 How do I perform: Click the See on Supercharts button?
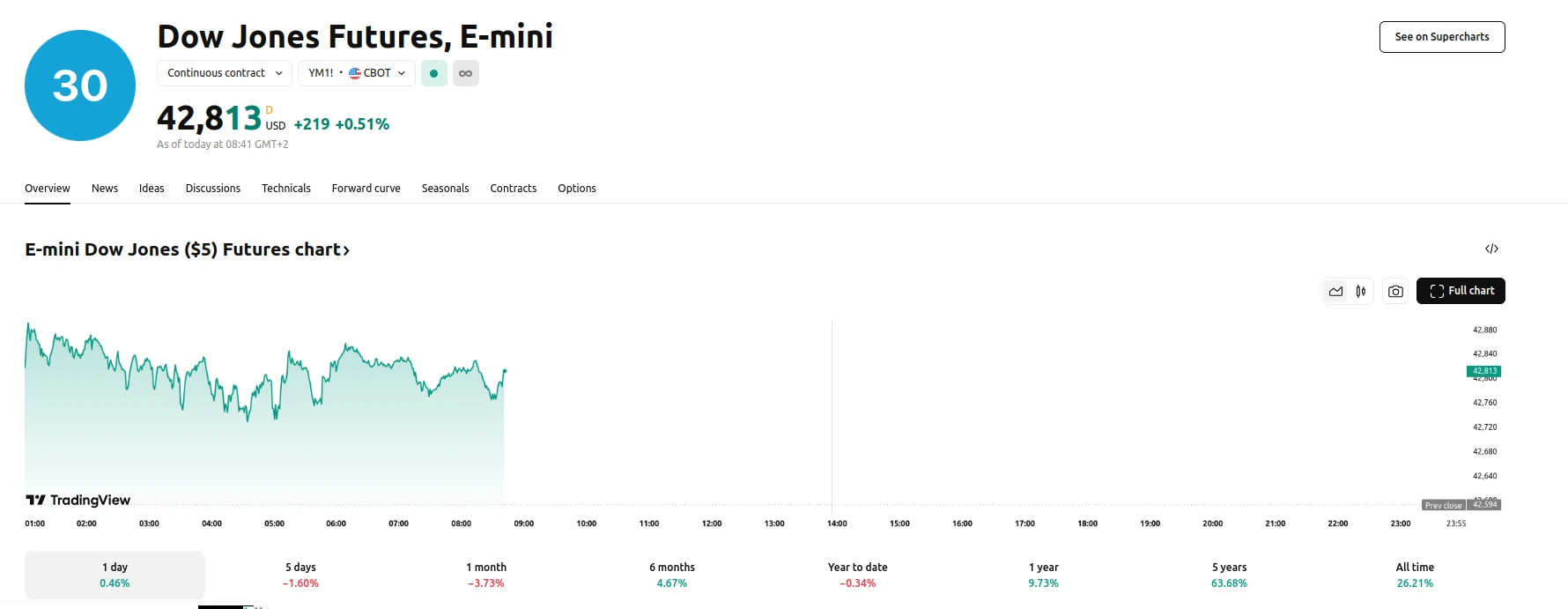click(1441, 37)
